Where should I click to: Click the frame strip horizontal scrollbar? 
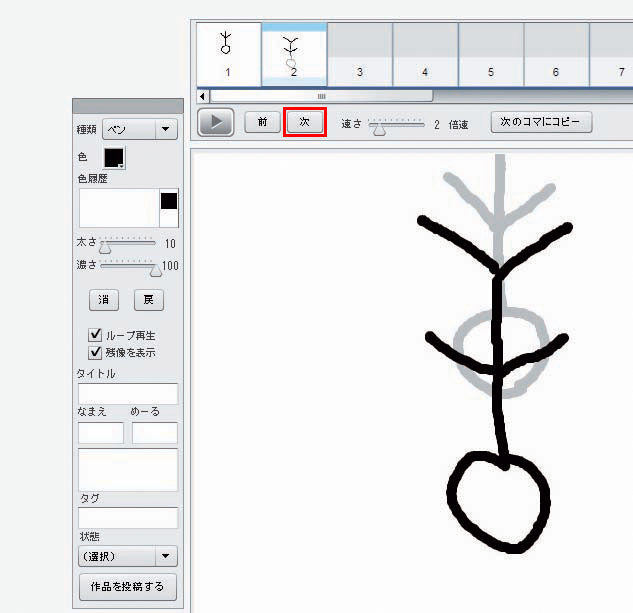click(321, 97)
